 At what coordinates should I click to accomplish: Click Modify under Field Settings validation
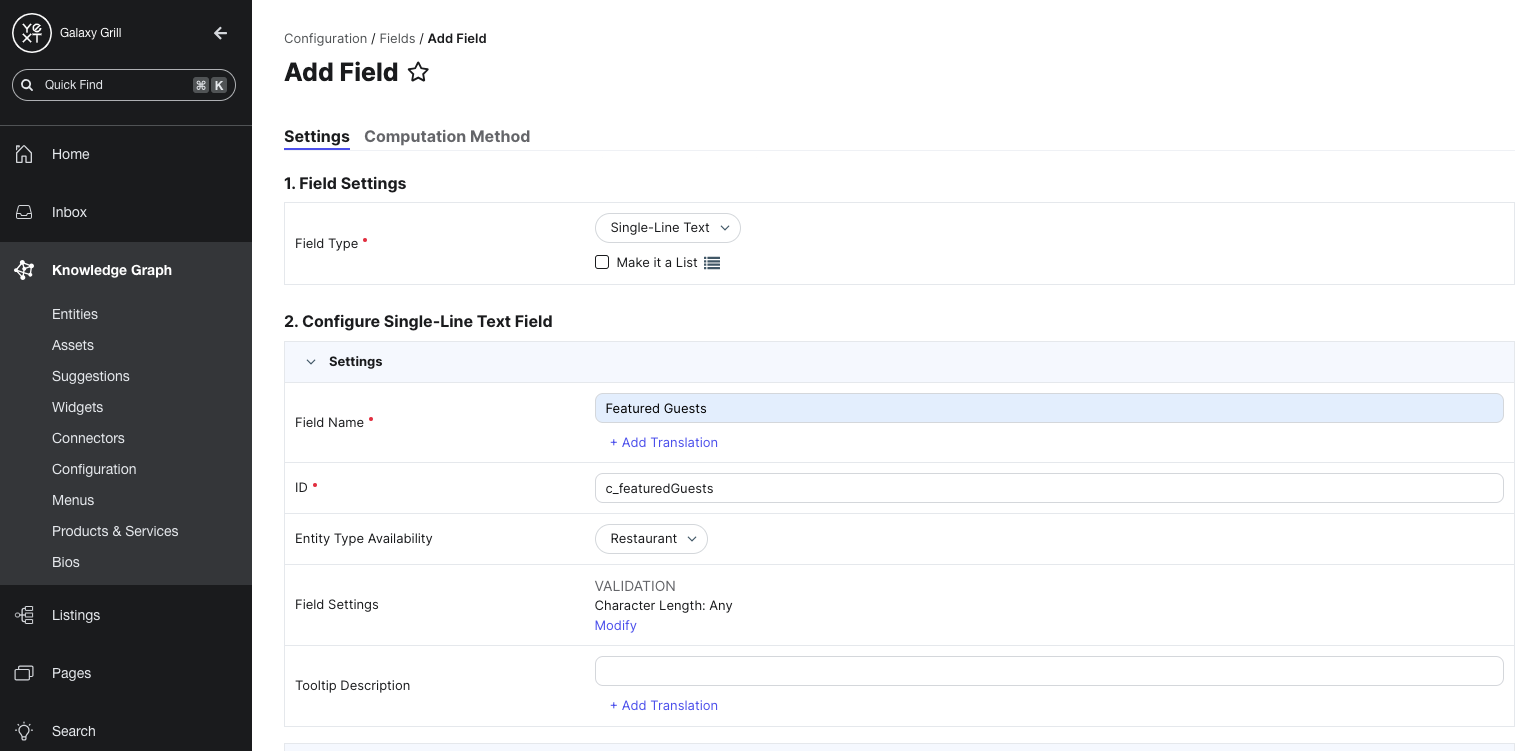click(x=615, y=625)
